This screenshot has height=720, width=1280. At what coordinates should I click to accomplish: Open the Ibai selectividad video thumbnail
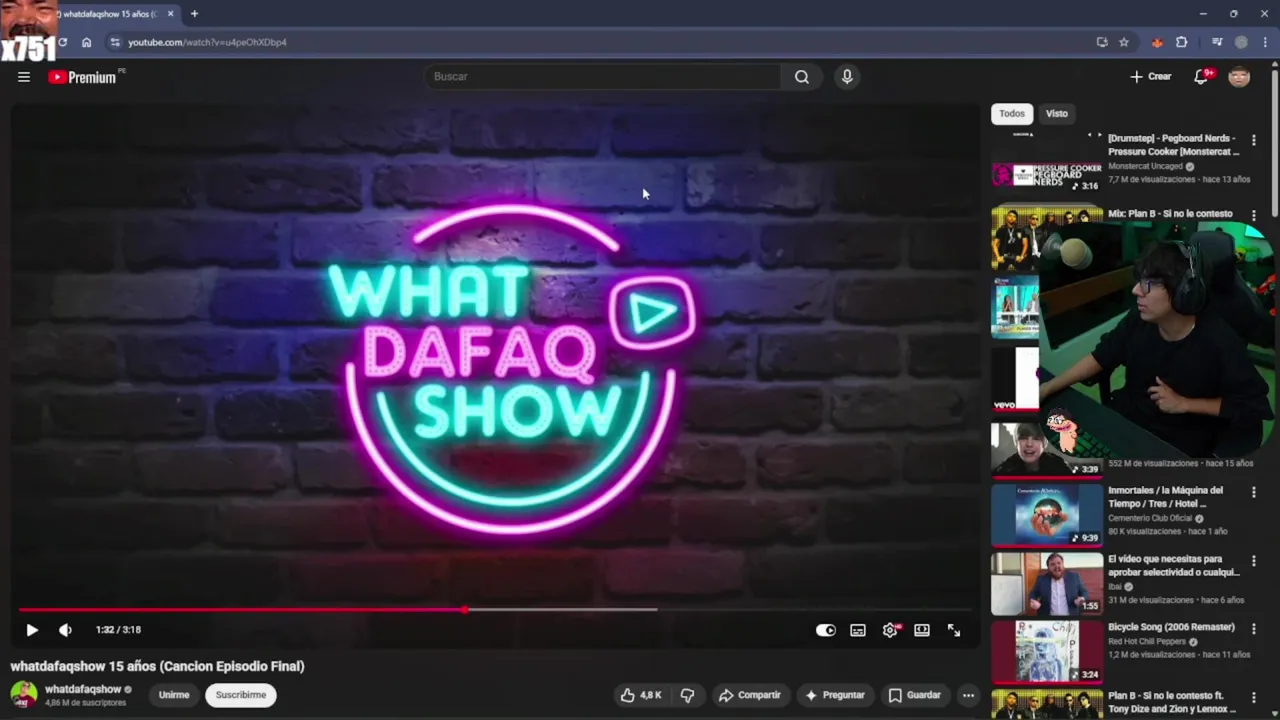point(1047,584)
